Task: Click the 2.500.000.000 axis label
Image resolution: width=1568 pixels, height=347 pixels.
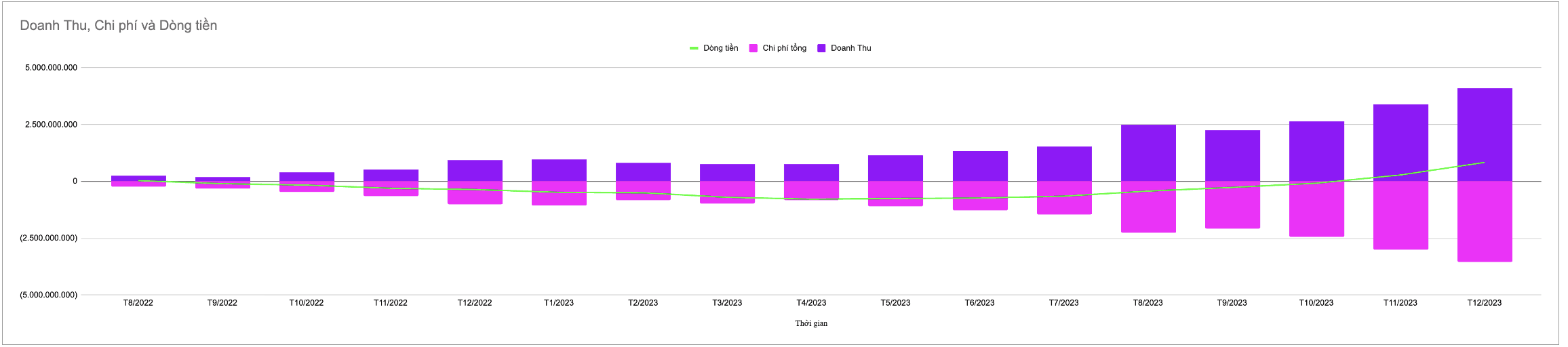Action: 51,125
